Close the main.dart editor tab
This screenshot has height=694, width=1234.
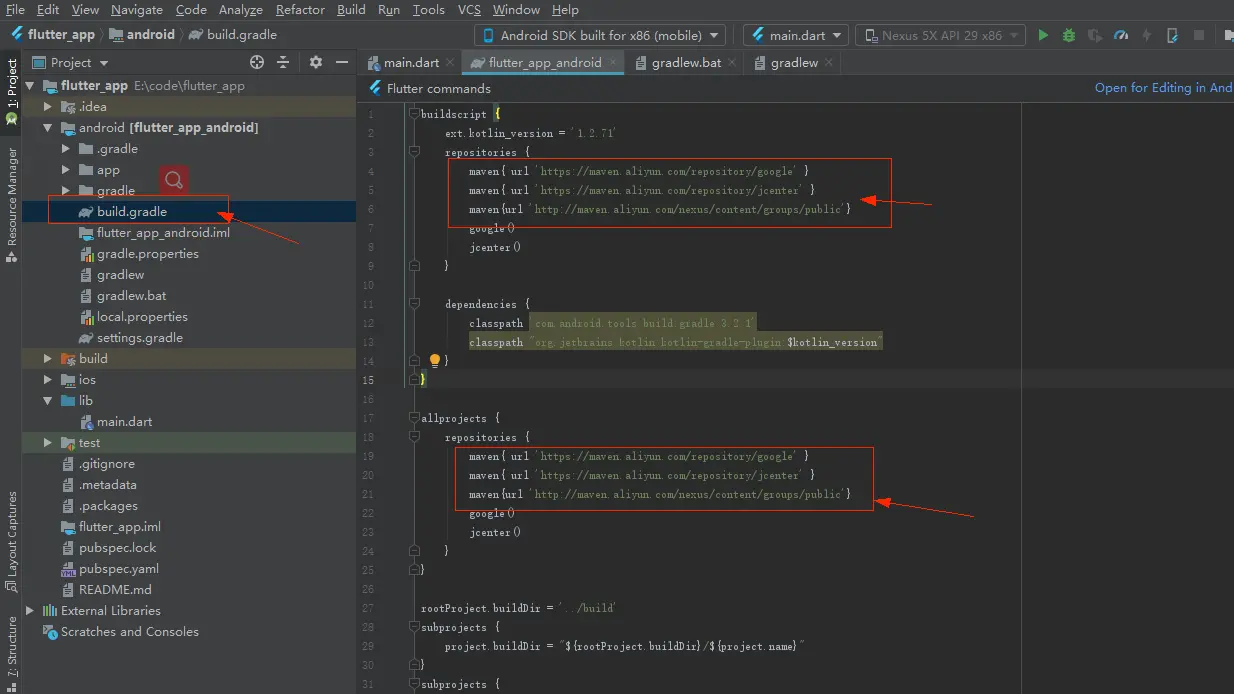[450, 62]
